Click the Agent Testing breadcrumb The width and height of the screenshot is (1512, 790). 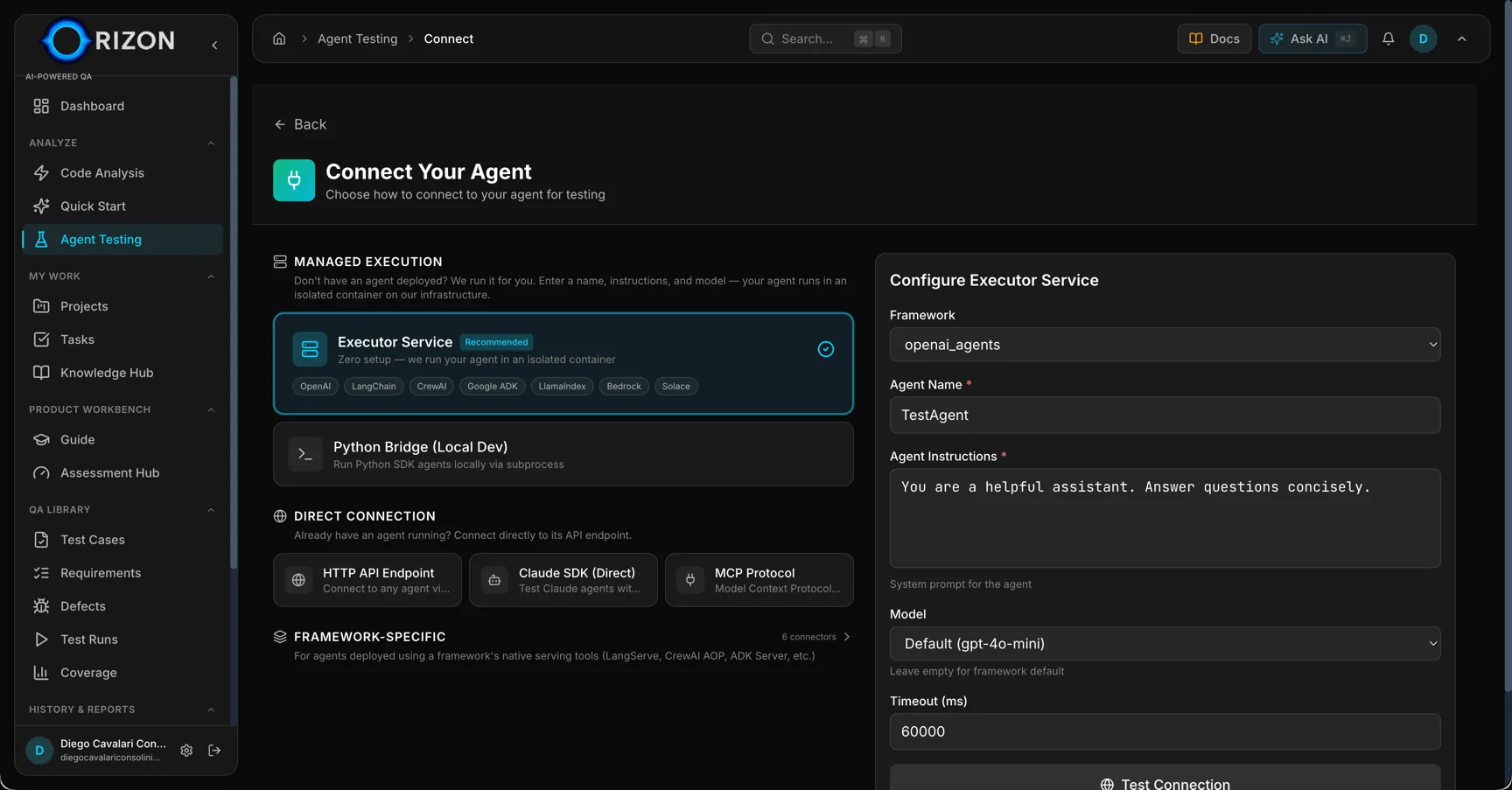(358, 38)
